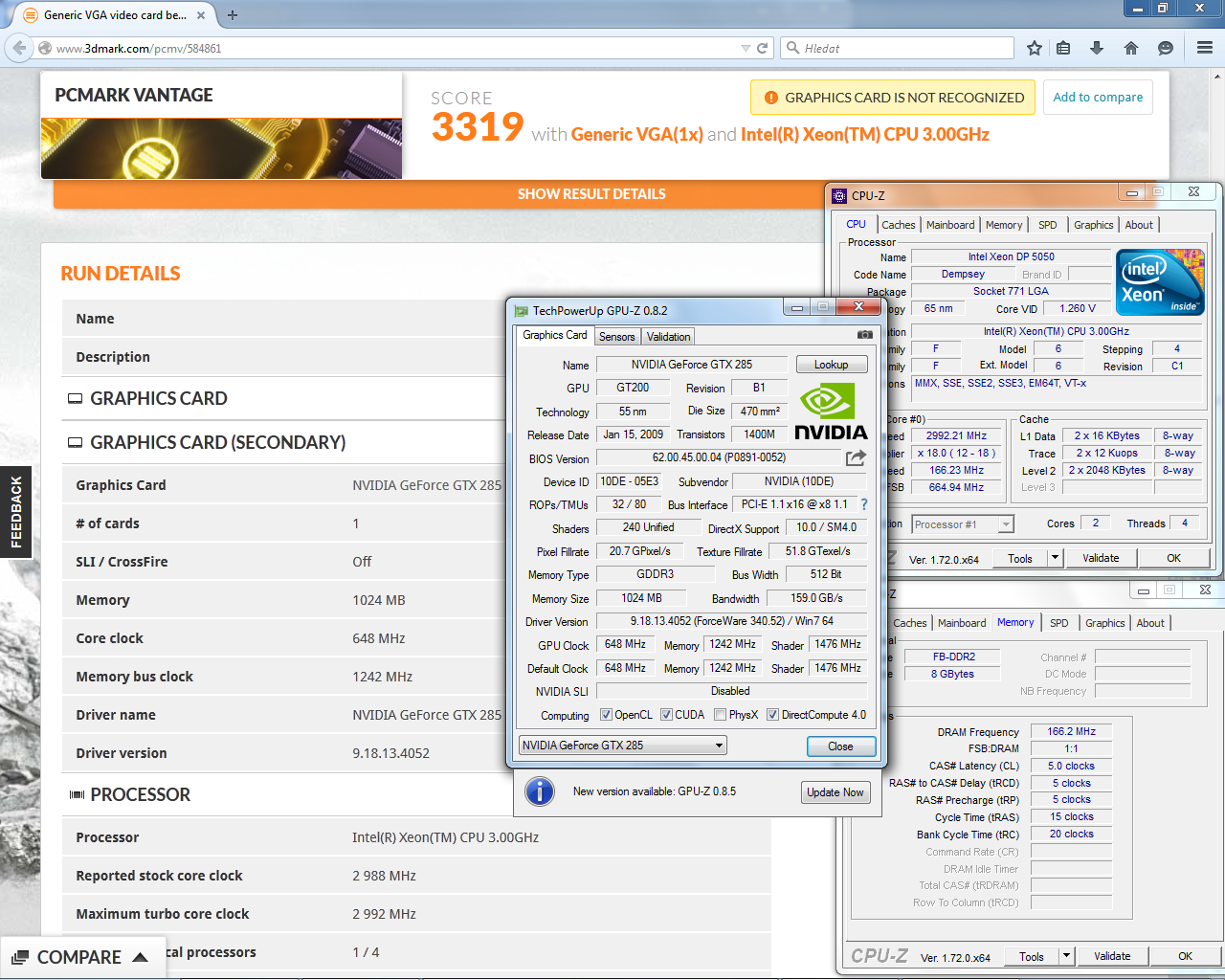Click the bus interface question mark in GPU-Z

(x=864, y=504)
